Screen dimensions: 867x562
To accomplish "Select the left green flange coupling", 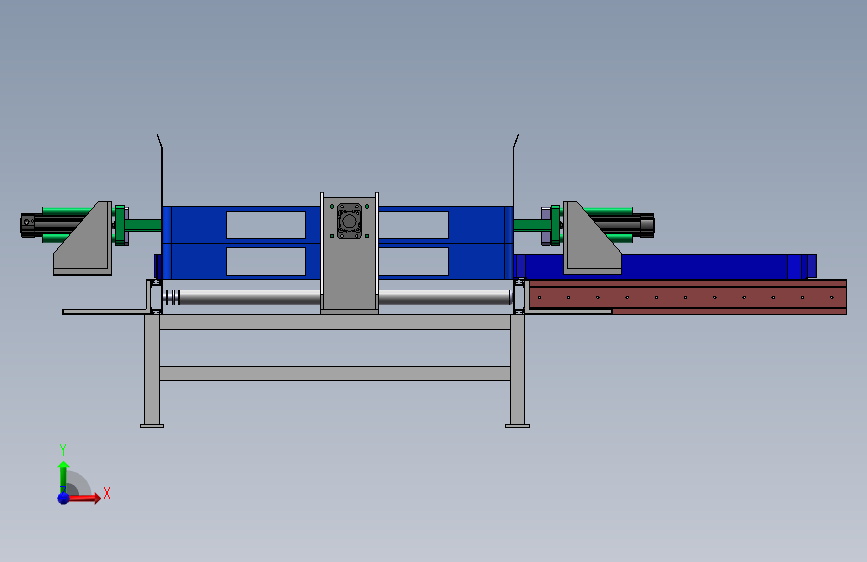I will point(120,225).
